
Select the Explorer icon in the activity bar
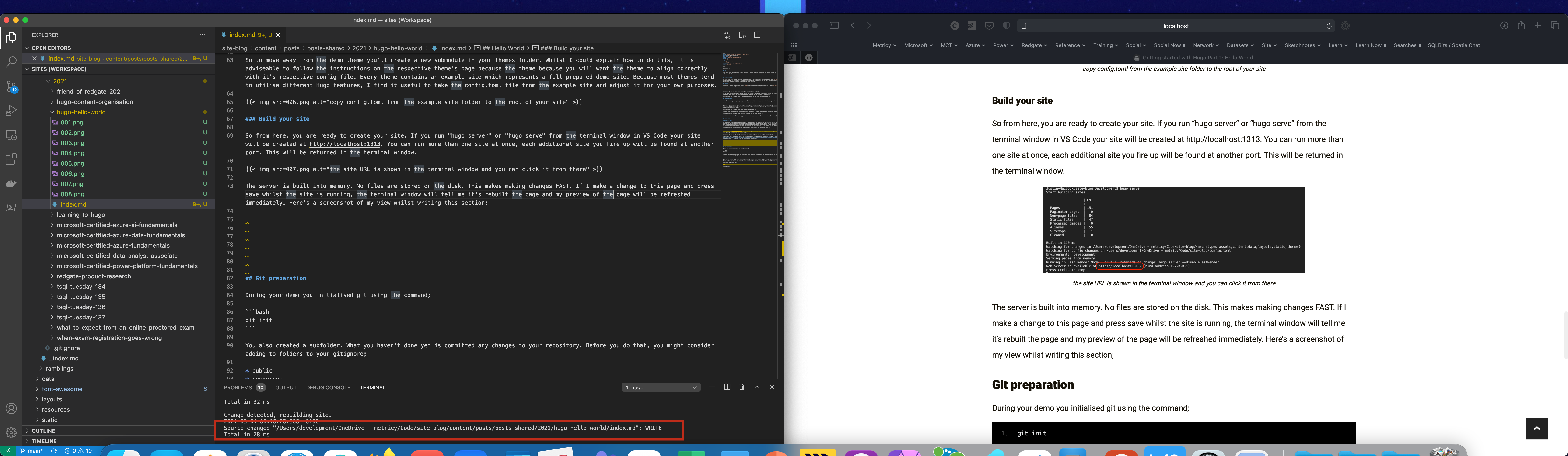tap(11, 38)
